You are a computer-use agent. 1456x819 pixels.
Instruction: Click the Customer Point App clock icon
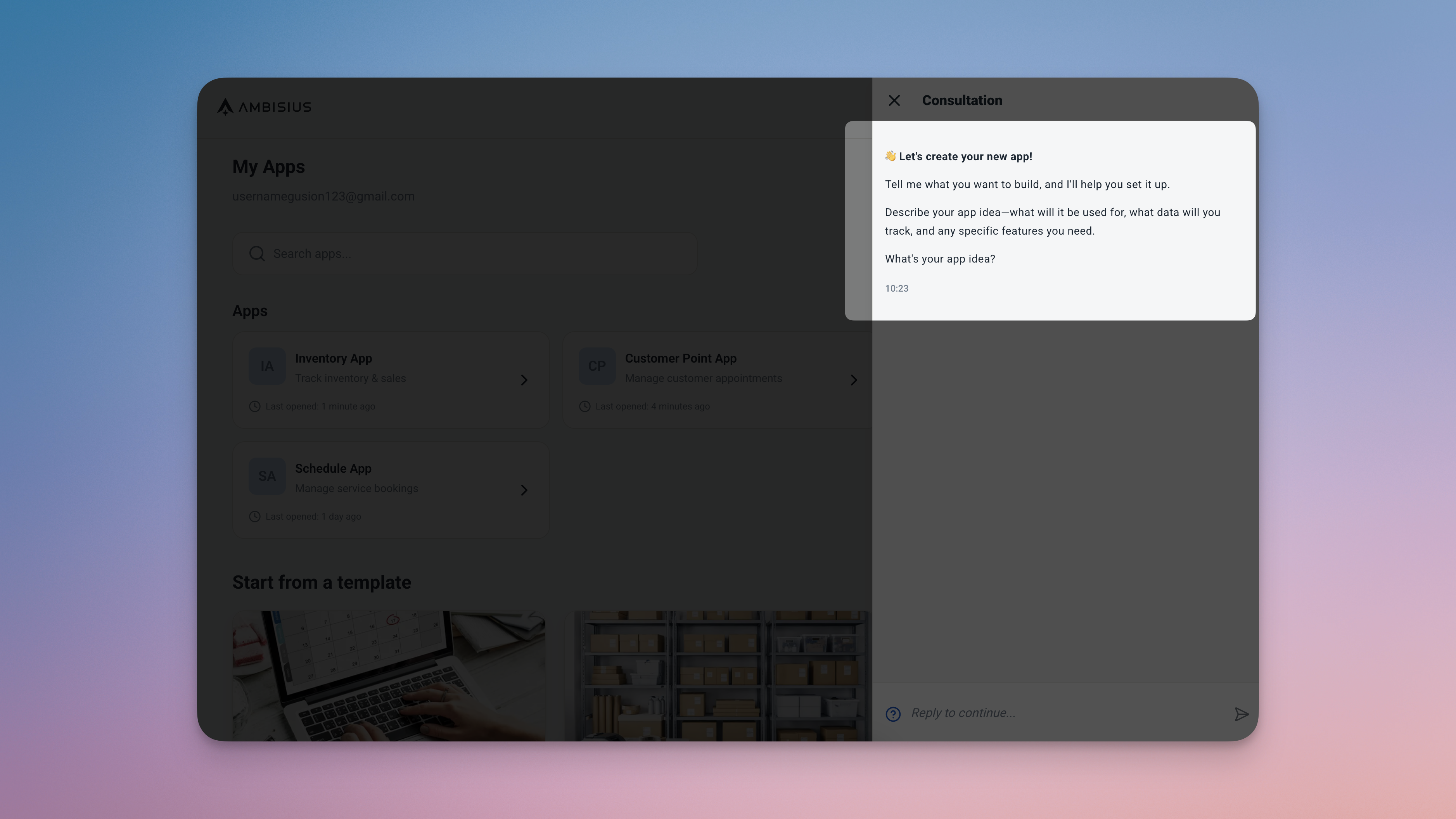[585, 406]
